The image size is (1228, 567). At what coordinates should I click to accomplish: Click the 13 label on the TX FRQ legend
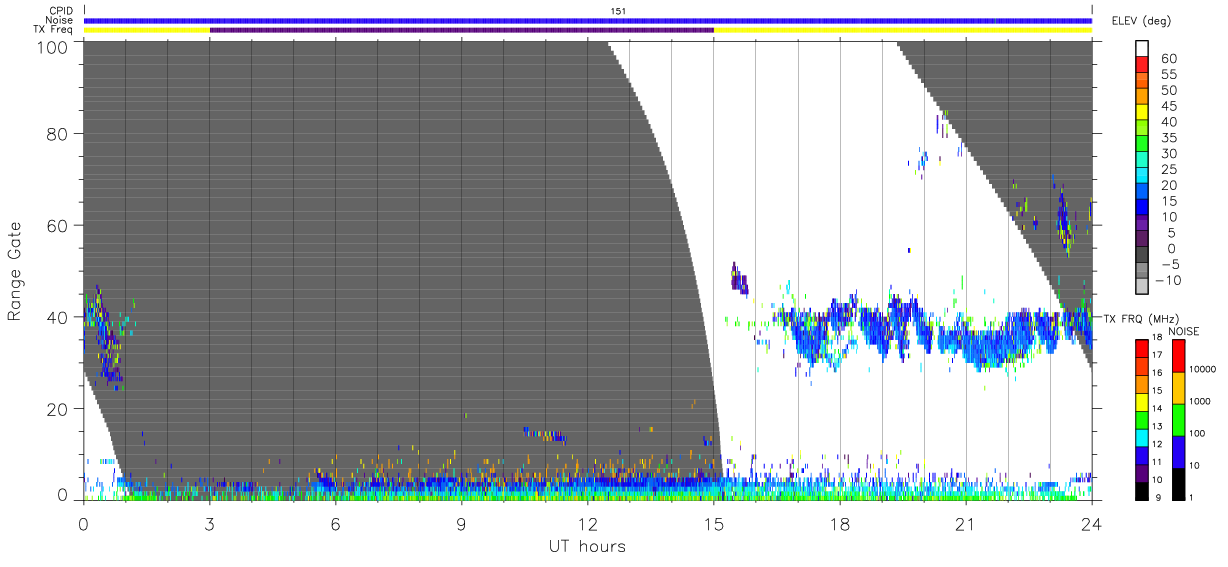1159,426
